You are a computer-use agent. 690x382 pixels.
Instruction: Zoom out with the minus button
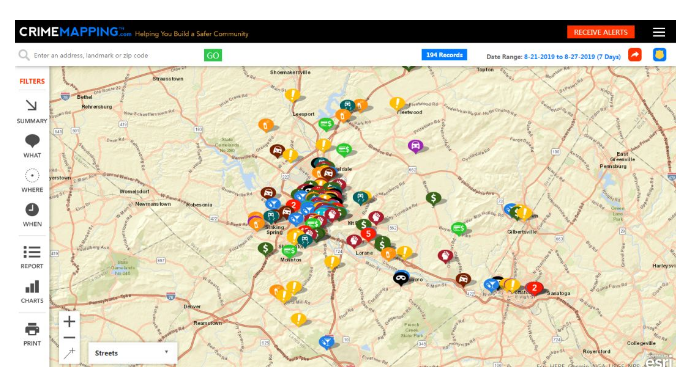pyautogui.click(x=69, y=338)
